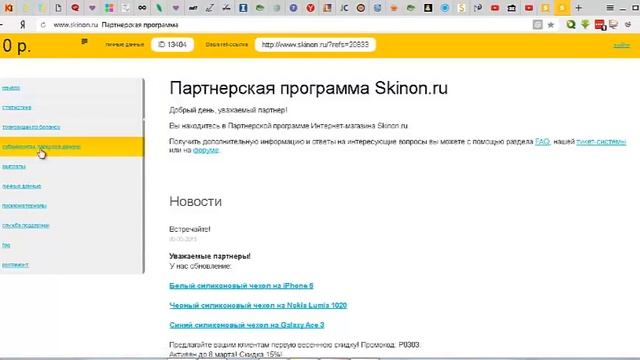Switch to the purple question-mark circle tab

(x=293, y=8)
